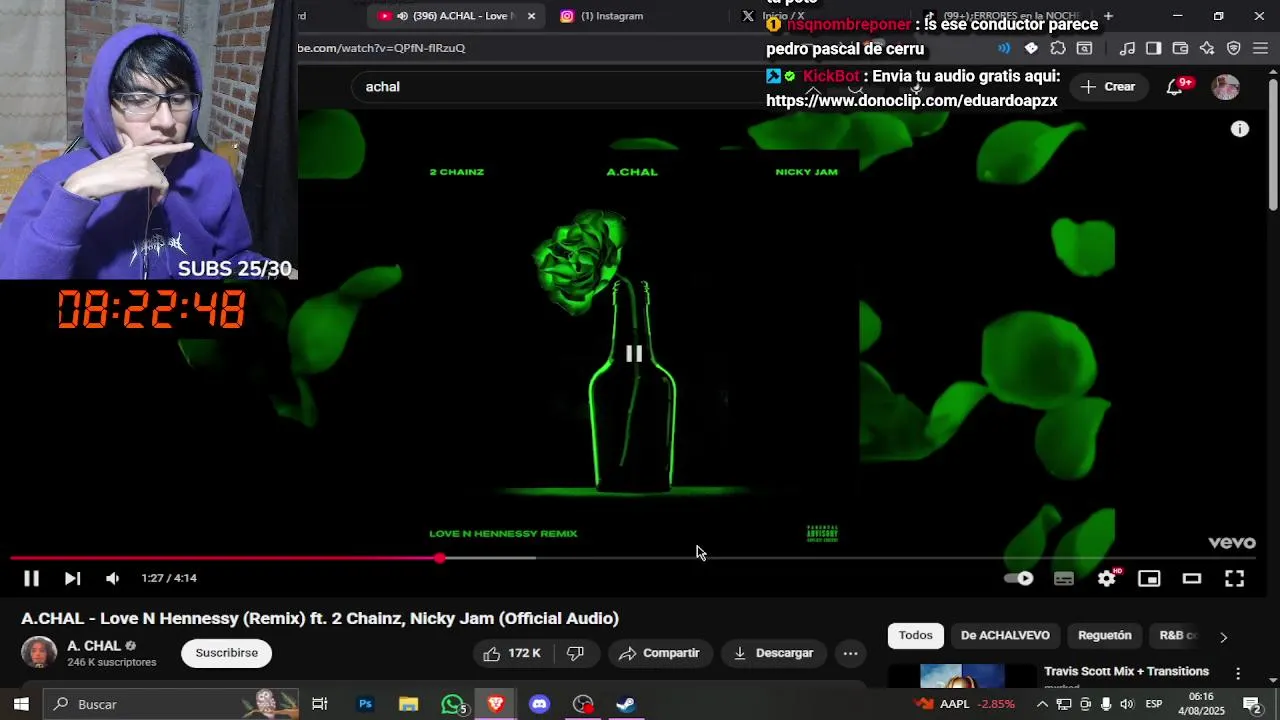Expand the hidden system tray icons
The image size is (1280, 720).
pos(1042,704)
